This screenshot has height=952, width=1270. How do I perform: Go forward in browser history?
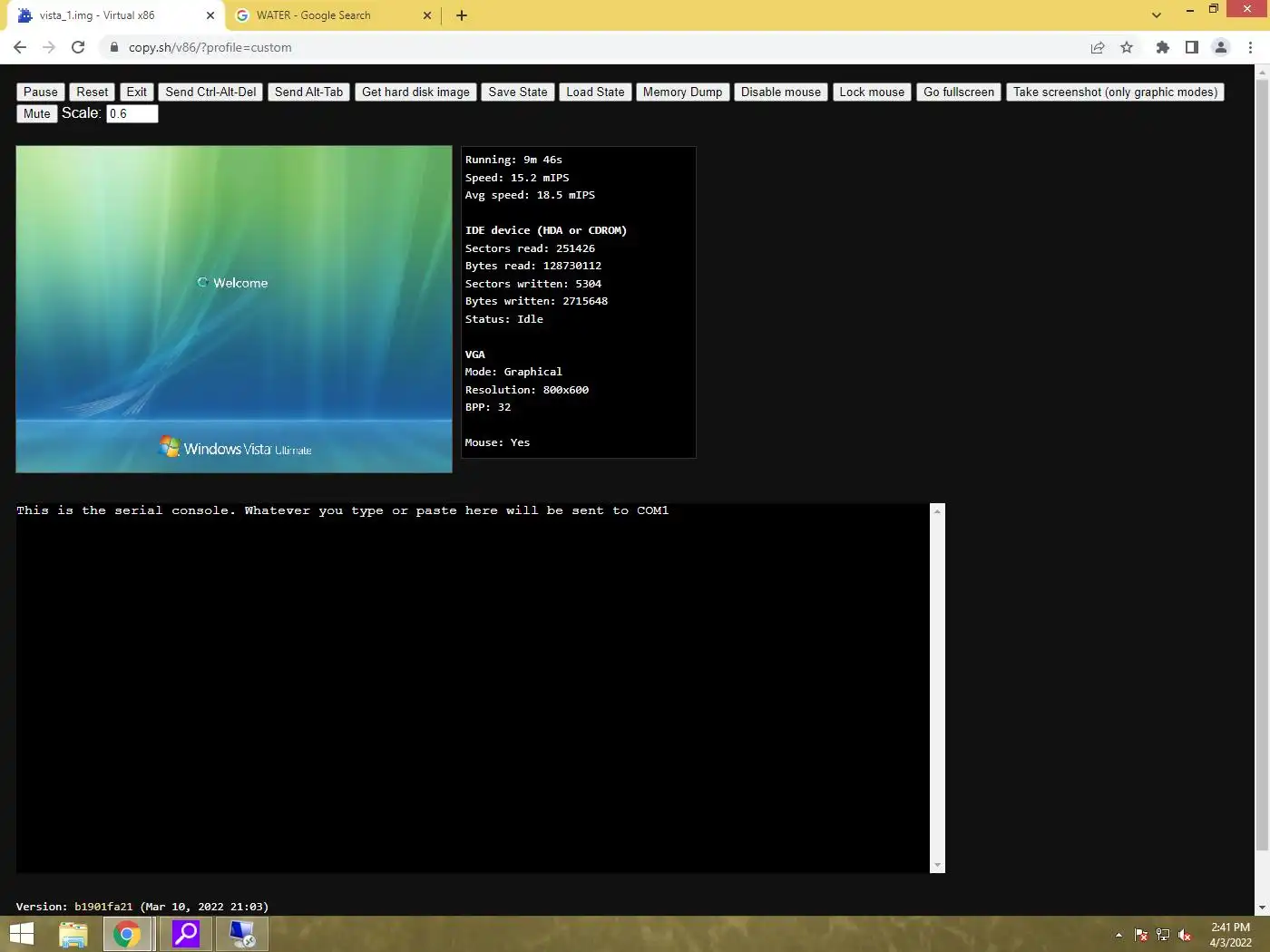click(49, 47)
